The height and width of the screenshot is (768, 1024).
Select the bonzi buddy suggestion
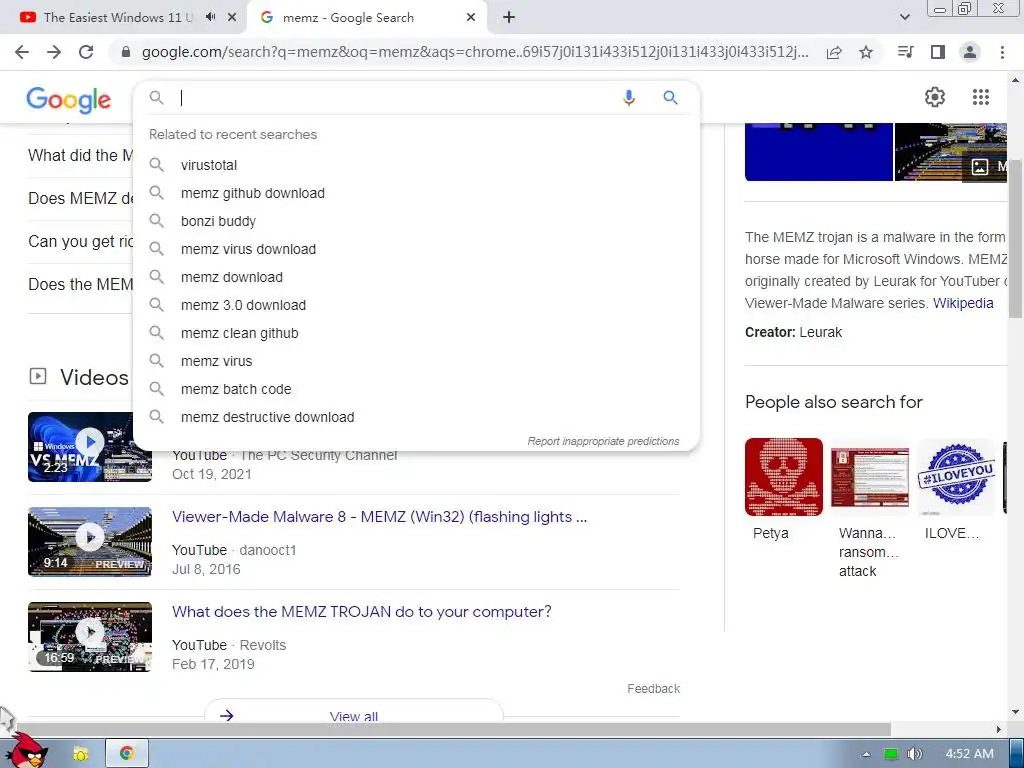pos(417,221)
